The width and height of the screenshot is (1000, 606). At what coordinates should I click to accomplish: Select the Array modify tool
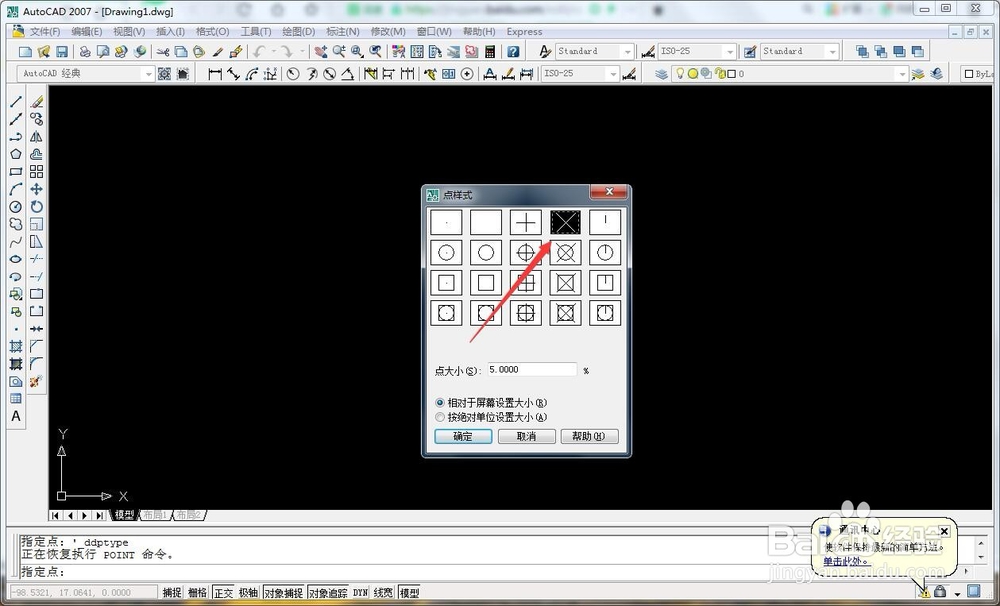36,172
